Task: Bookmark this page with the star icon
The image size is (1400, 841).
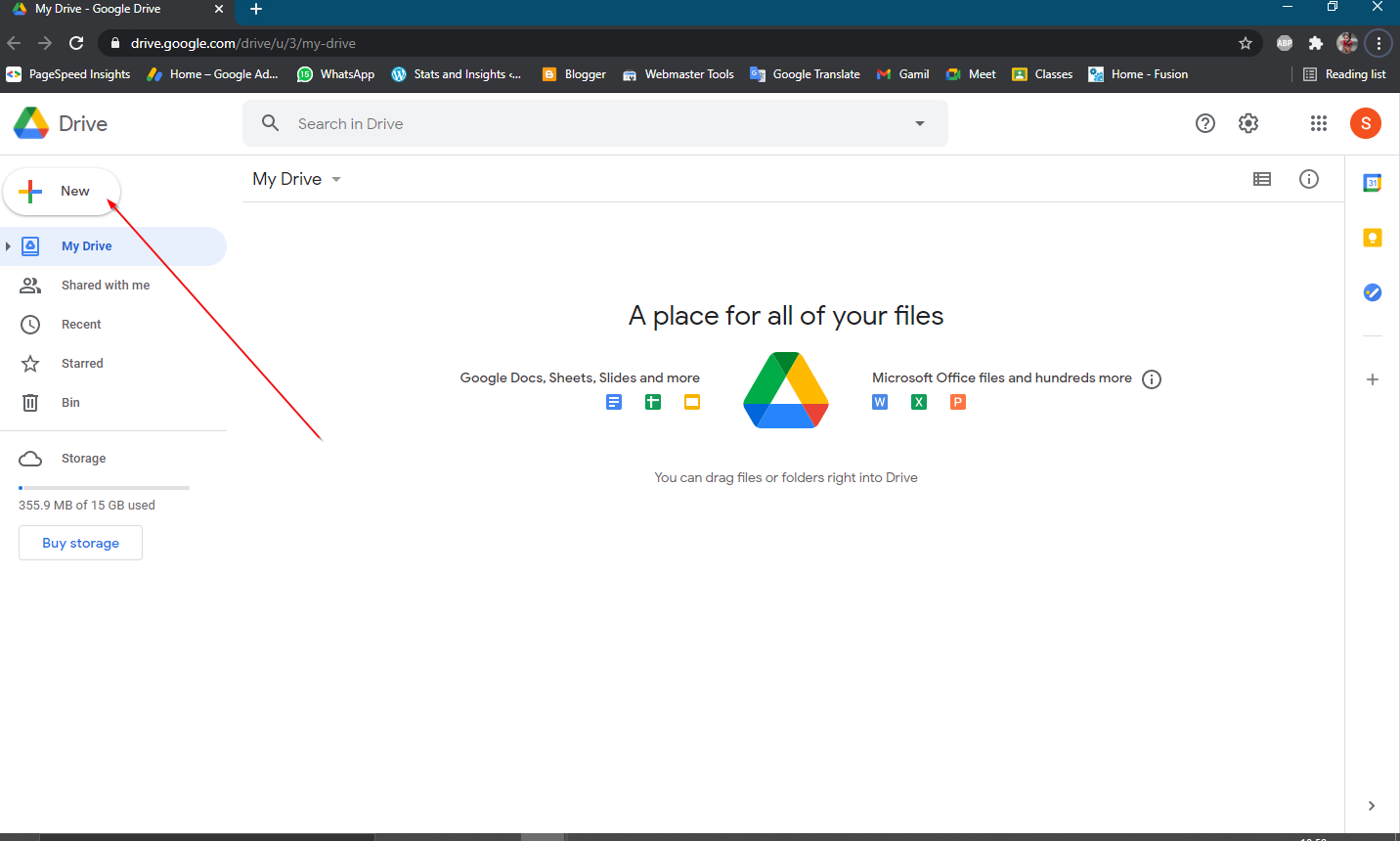Action: (x=1246, y=43)
